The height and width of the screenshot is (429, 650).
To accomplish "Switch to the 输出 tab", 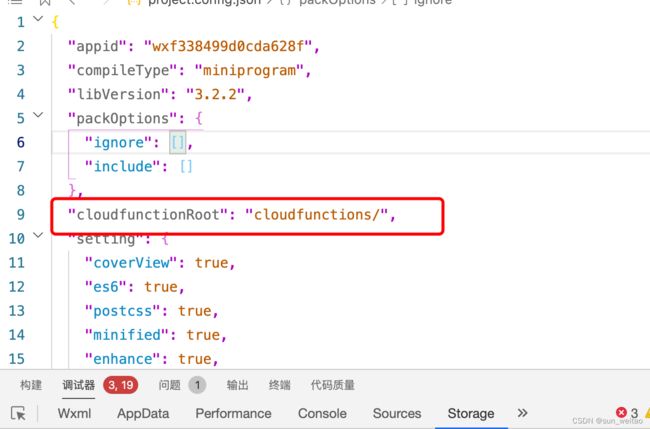I will (237, 385).
